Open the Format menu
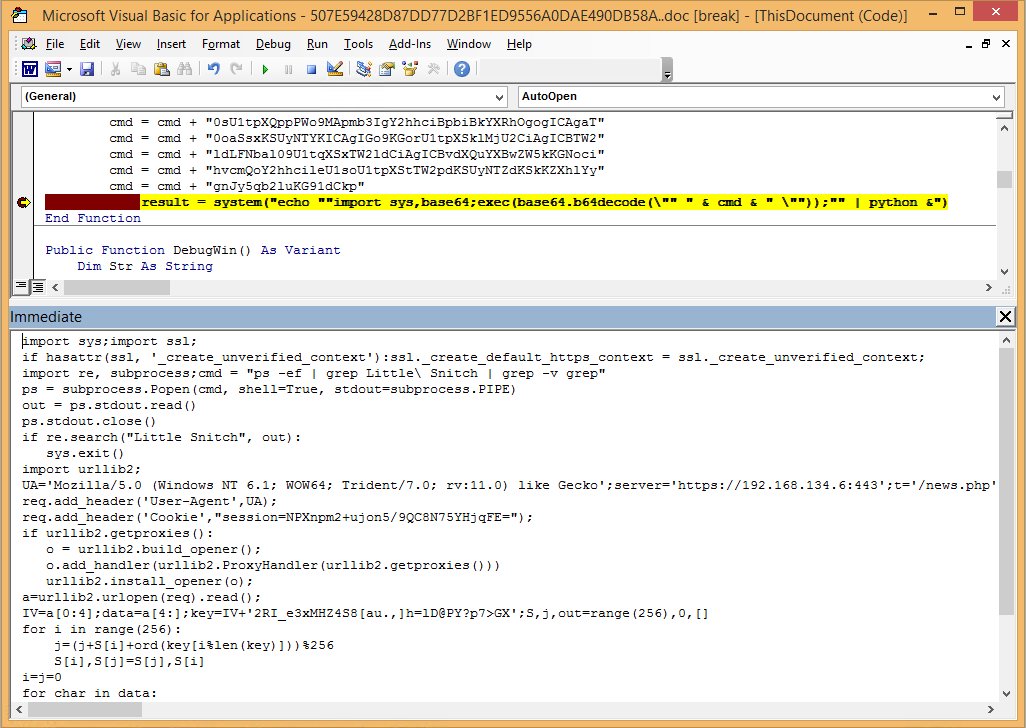This screenshot has width=1026, height=728. coord(221,44)
